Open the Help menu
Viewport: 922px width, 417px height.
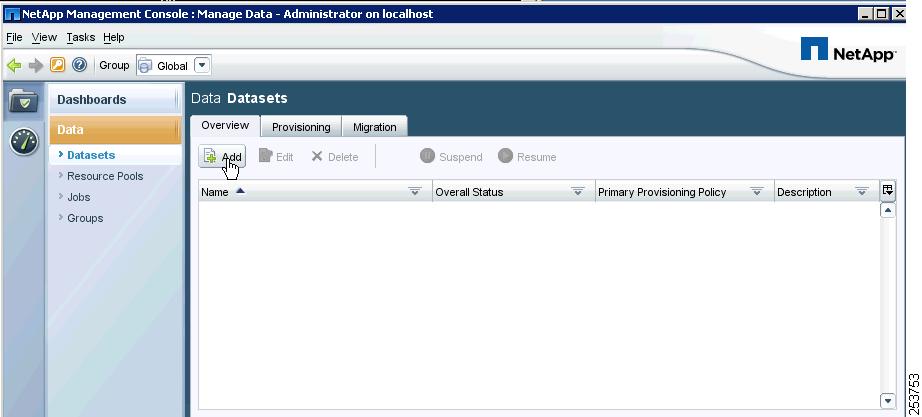point(113,37)
